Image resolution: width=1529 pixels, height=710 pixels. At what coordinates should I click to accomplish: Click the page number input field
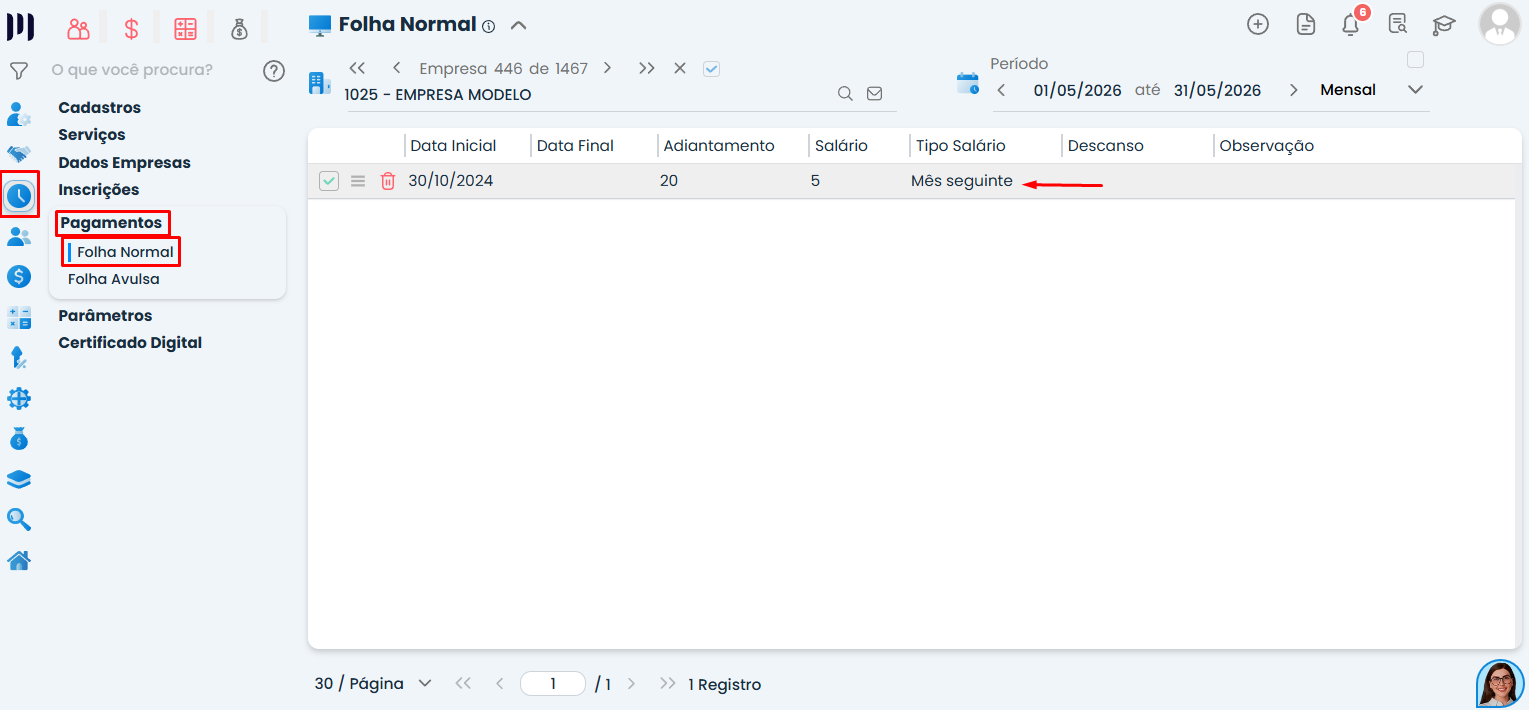tap(553, 684)
